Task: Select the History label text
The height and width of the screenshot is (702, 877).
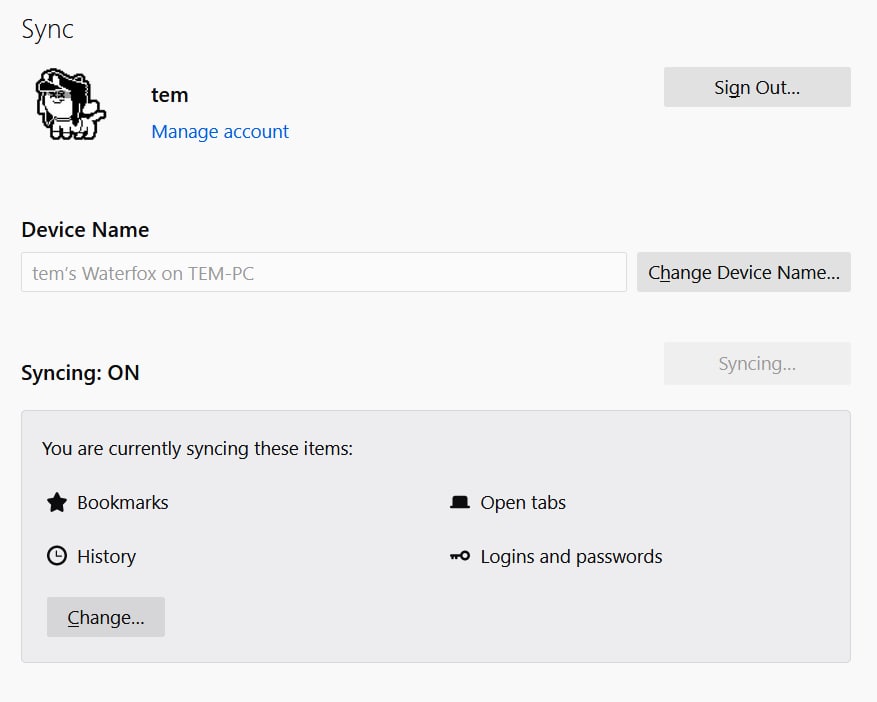Action: tap(106, 557)
